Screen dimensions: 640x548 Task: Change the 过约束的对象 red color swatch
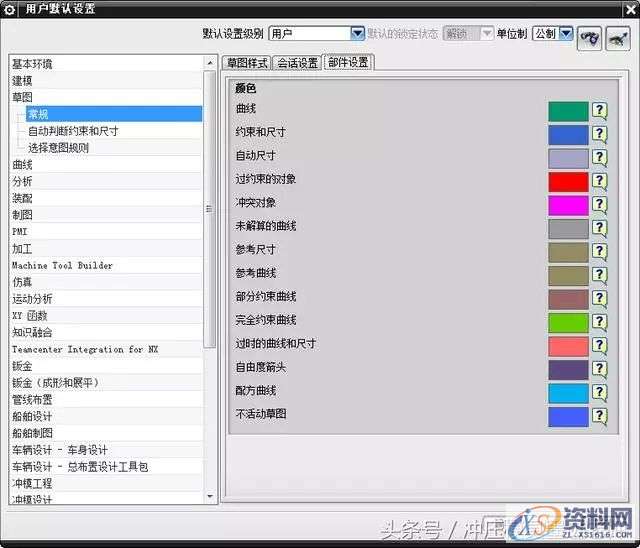click(x=568, y=182)
